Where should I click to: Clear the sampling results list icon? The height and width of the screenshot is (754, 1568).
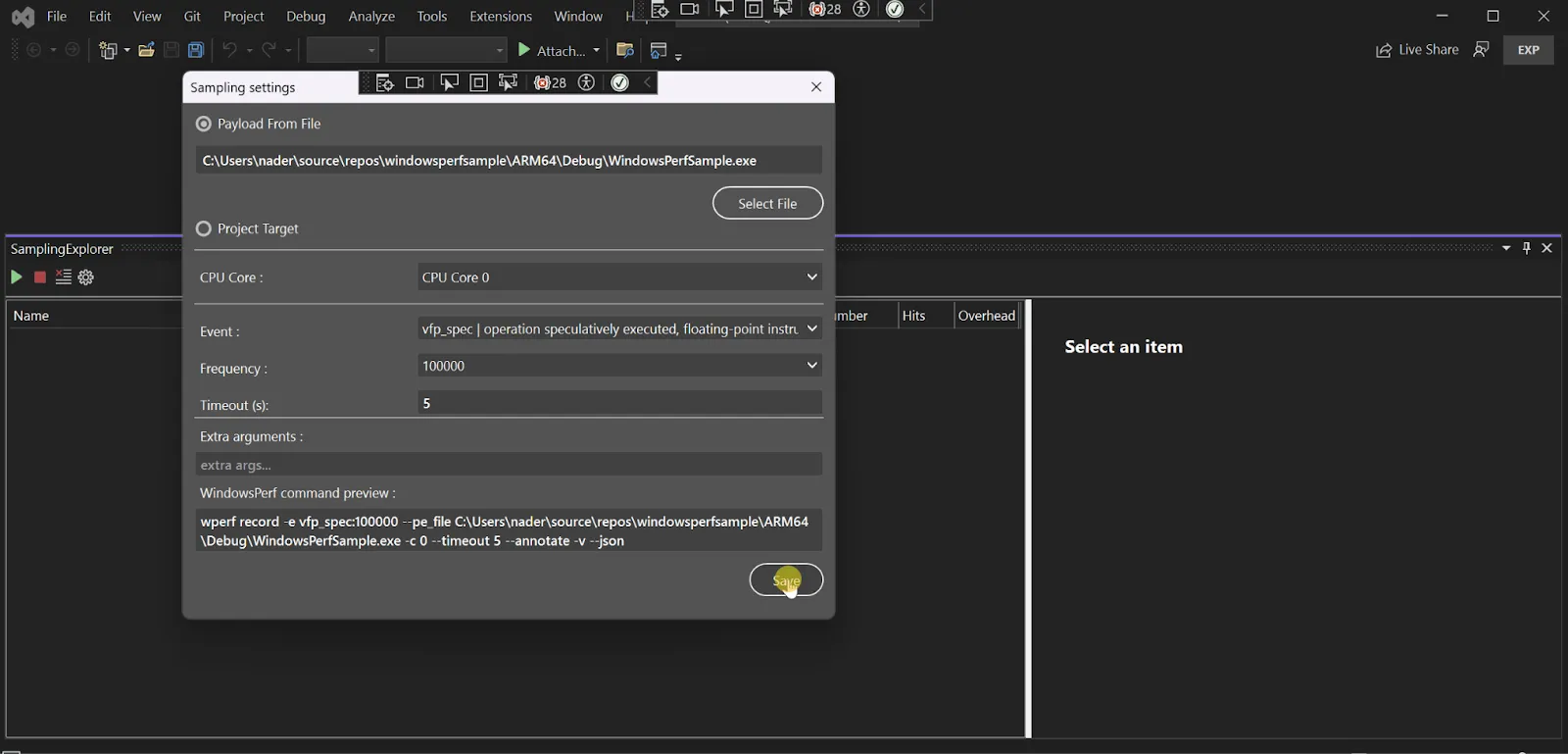(64, 277)
